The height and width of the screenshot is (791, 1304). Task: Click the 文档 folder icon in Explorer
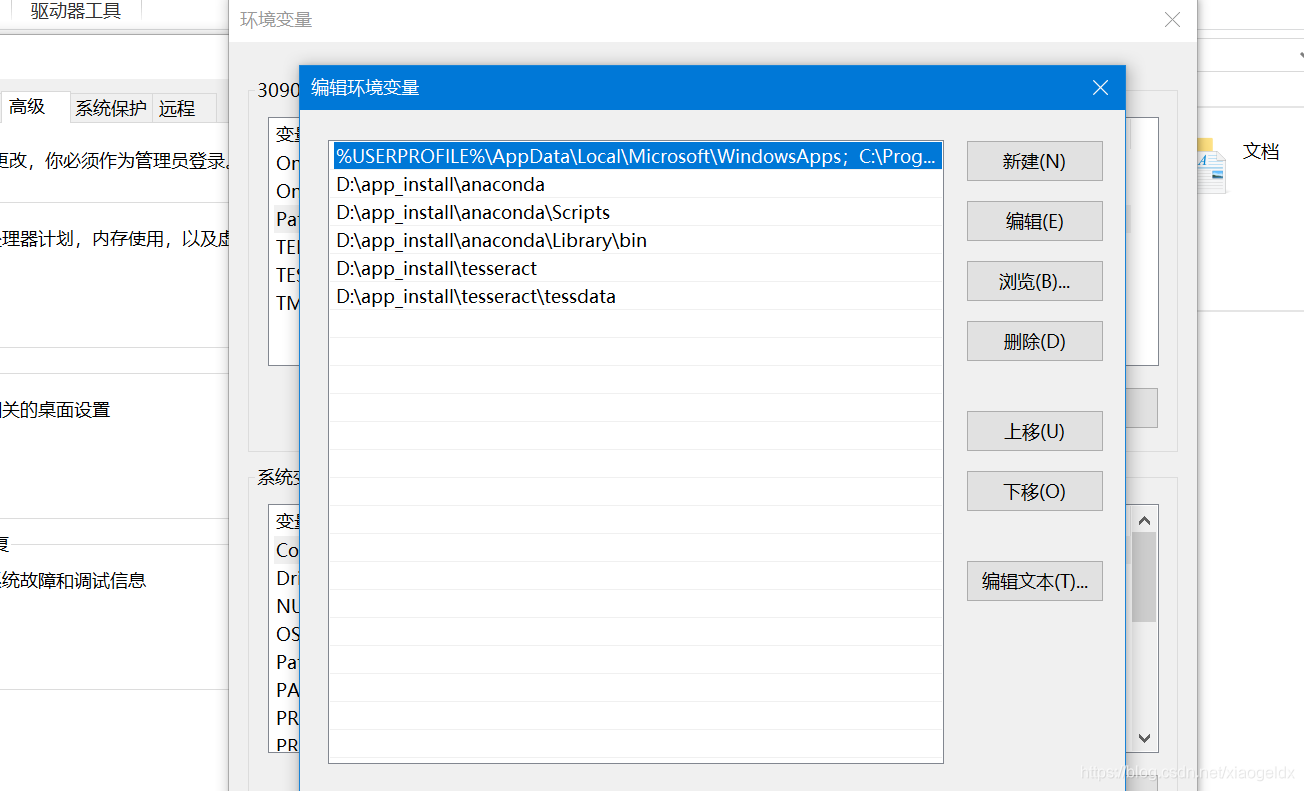coord(1209,166)
